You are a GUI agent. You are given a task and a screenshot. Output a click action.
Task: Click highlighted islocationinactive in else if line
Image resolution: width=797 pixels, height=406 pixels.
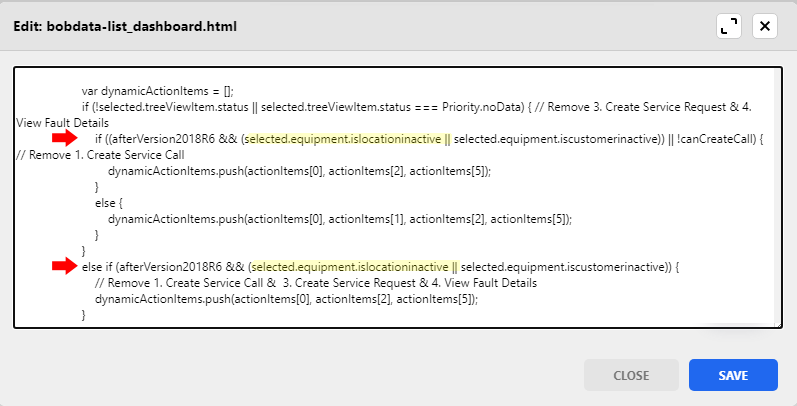tap(349, 267)
